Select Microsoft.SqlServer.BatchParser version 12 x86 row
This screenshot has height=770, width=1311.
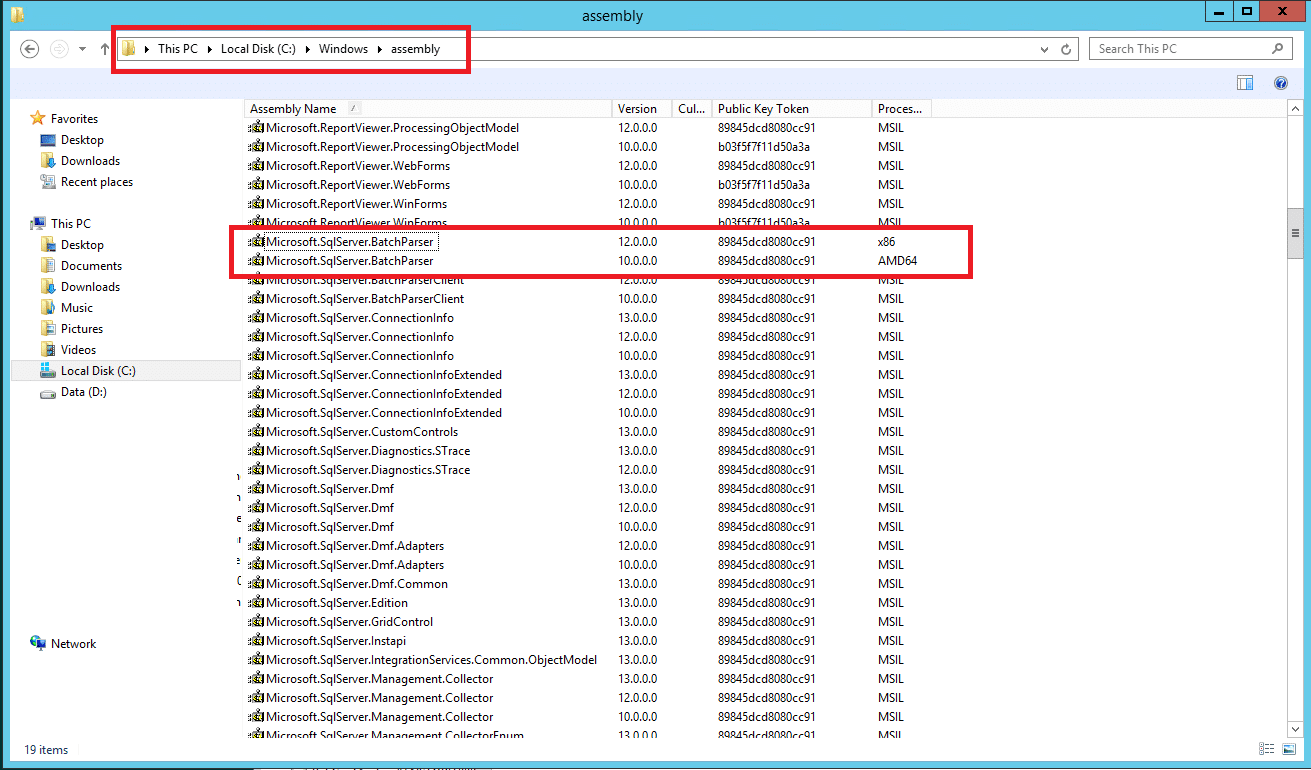click(x=590, y=242)
